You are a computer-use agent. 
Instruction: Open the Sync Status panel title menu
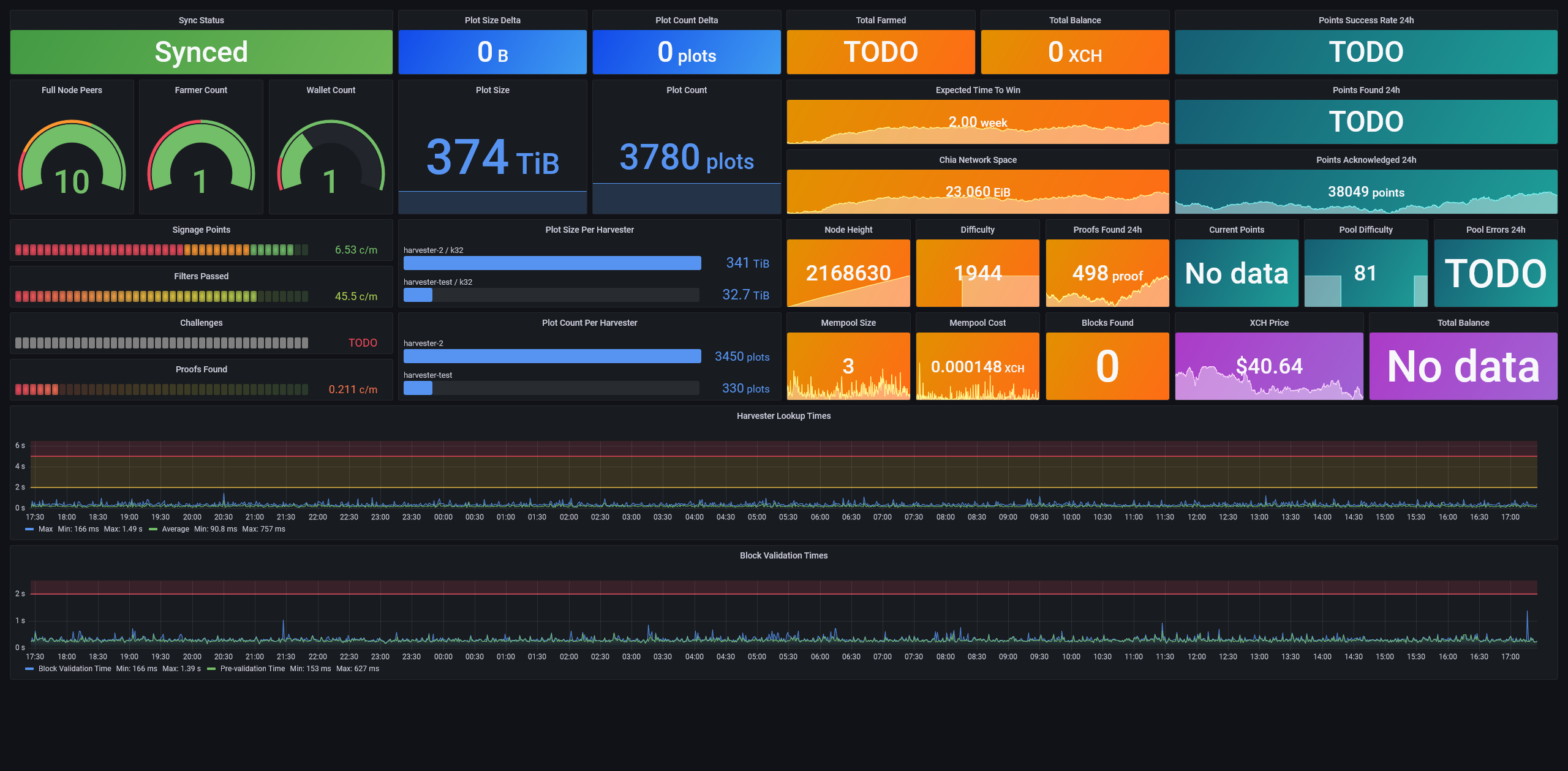tap(201, 20)
